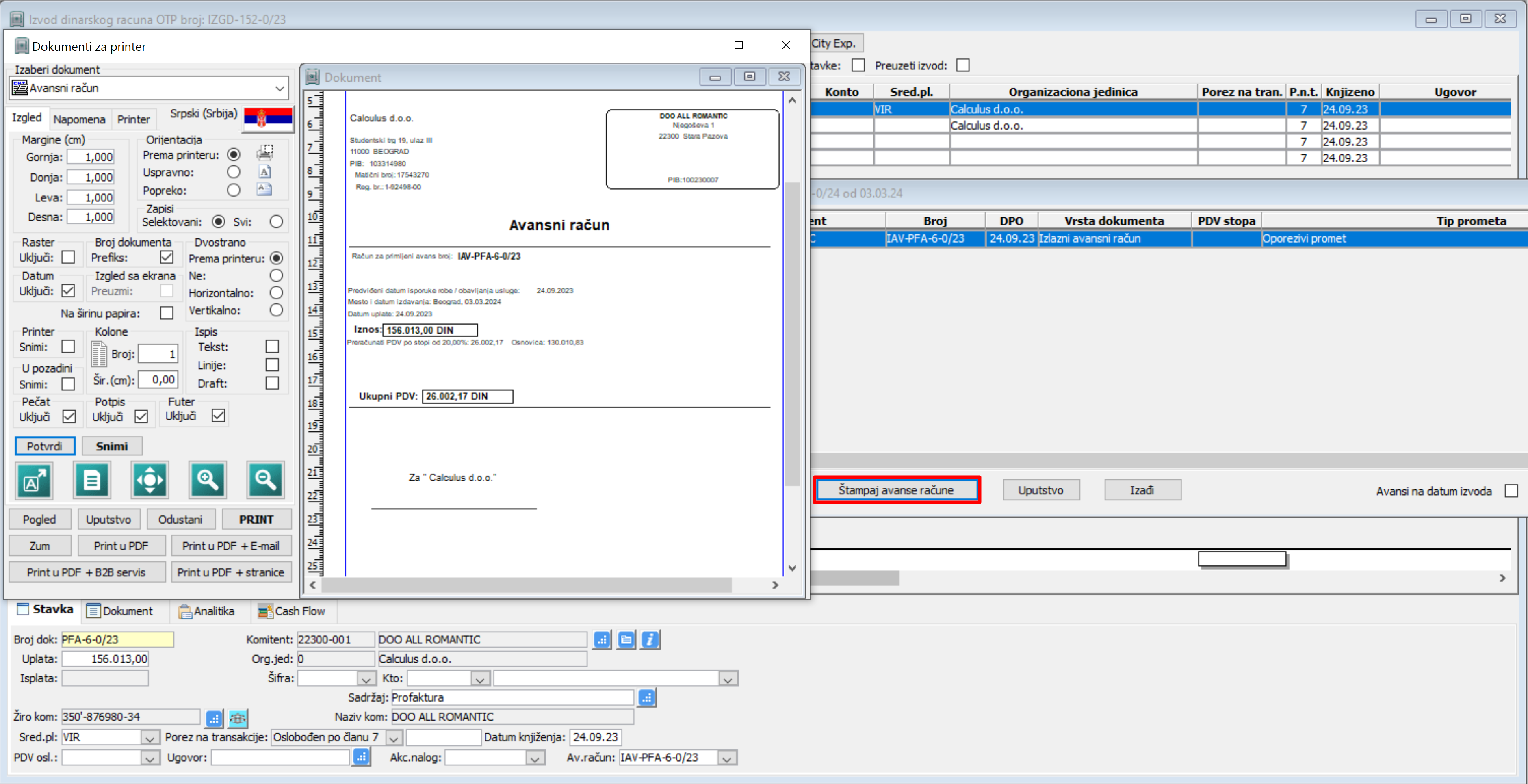The height and width of the screenshot is (784, 1528).
Task: Click the zoom-in magnifier icon
Action: (x=208, y=480)
